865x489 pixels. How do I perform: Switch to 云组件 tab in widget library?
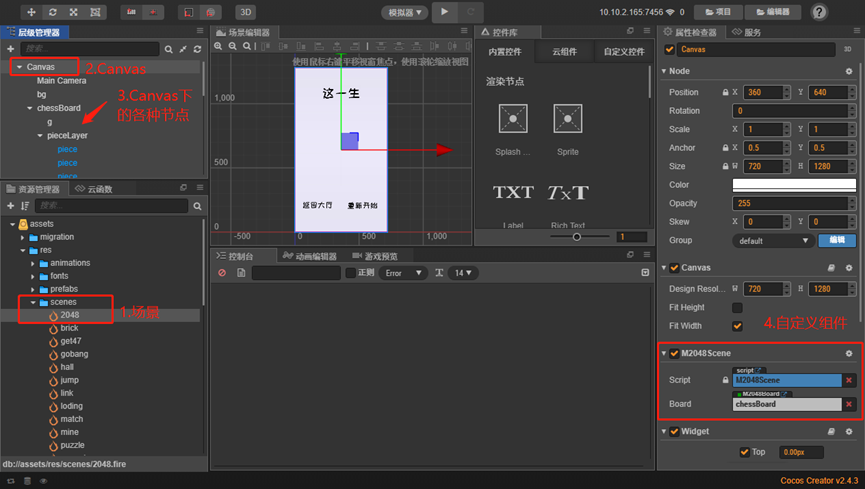[564, 51]
